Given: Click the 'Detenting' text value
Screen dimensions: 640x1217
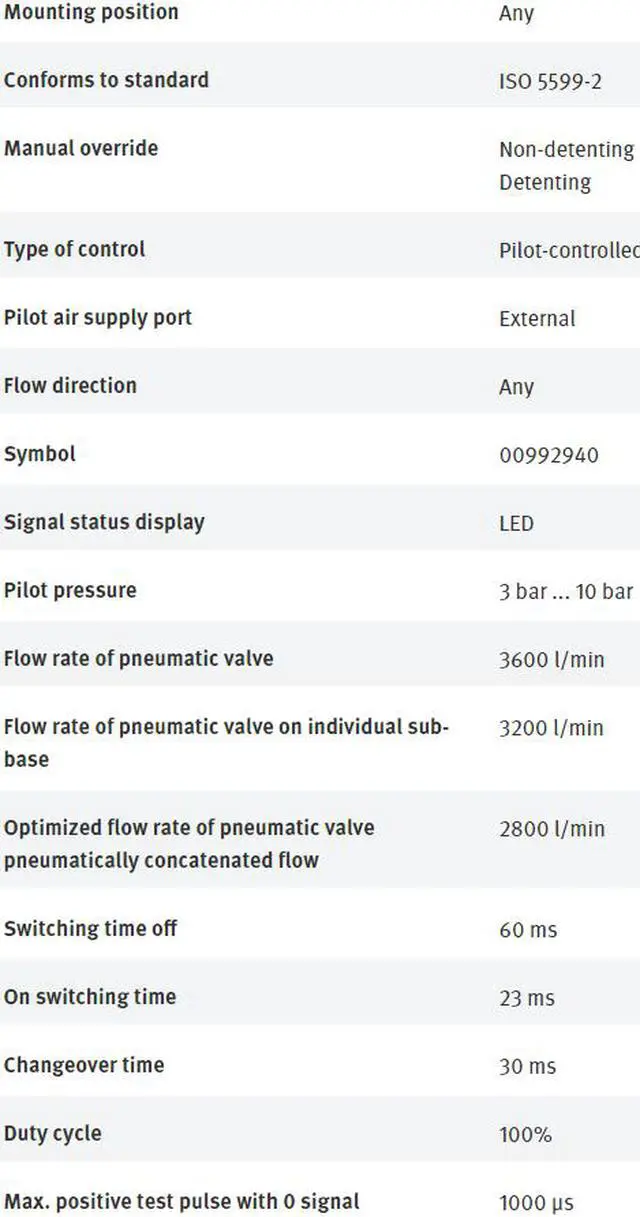Looking at the screenshot, I should [x=545, y=183].
